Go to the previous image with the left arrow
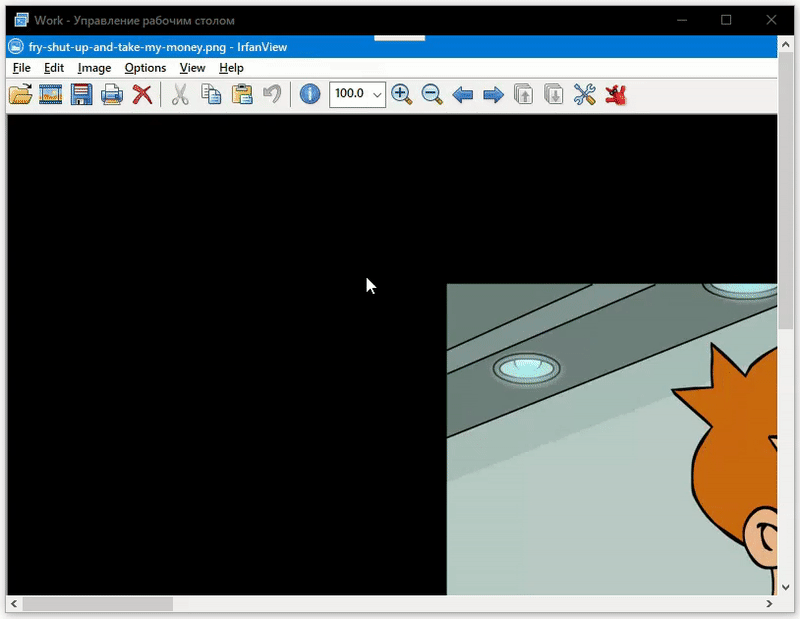This screenshot has height=619, width=800. [x=463, y=94]
